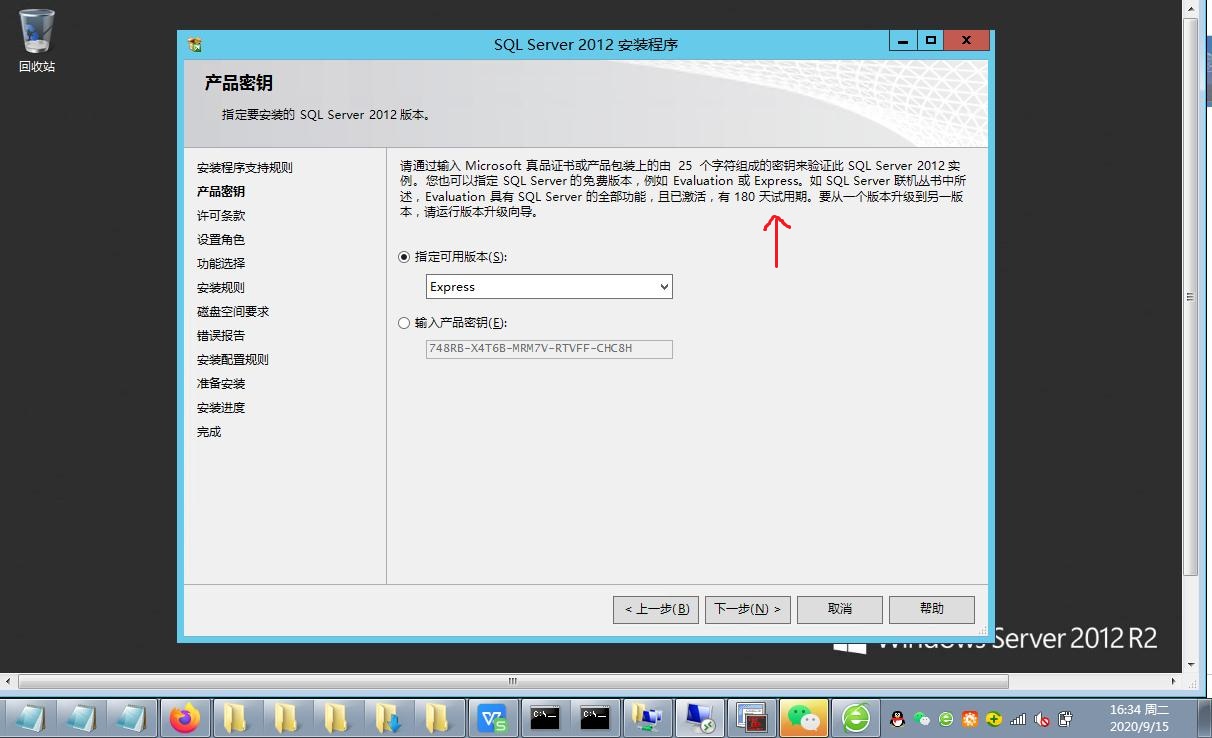Image resolution: width=1212 pixels, height=738 pixels.
Task: Select 许可条款 in the step list
Action: pos(221,216)
